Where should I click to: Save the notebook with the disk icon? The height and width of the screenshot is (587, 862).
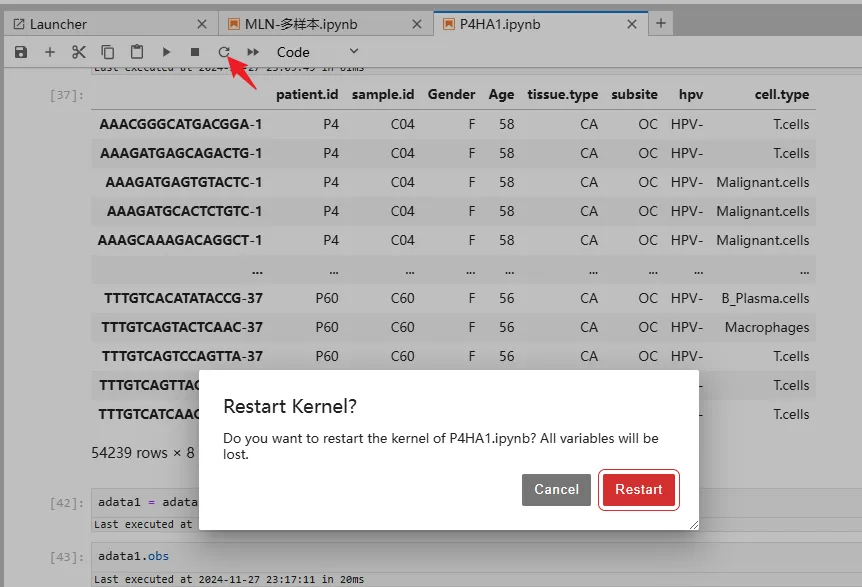[21, 52]
